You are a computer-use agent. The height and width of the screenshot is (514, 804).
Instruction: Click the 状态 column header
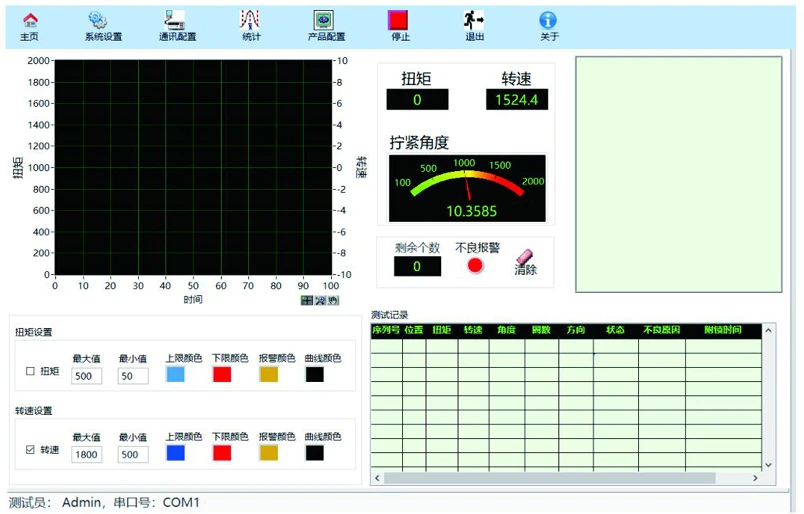point(615,330)
